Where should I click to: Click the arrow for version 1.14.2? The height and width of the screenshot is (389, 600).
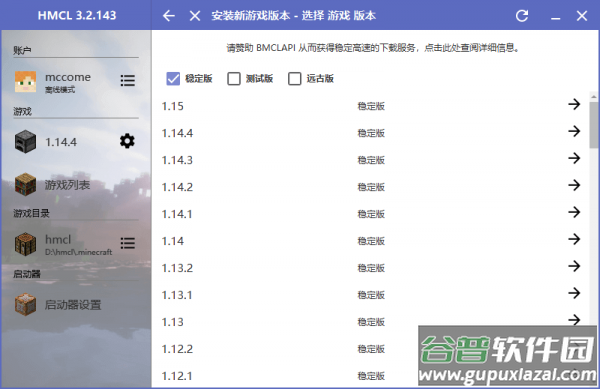pyautogui.click(x=574, y=185)
